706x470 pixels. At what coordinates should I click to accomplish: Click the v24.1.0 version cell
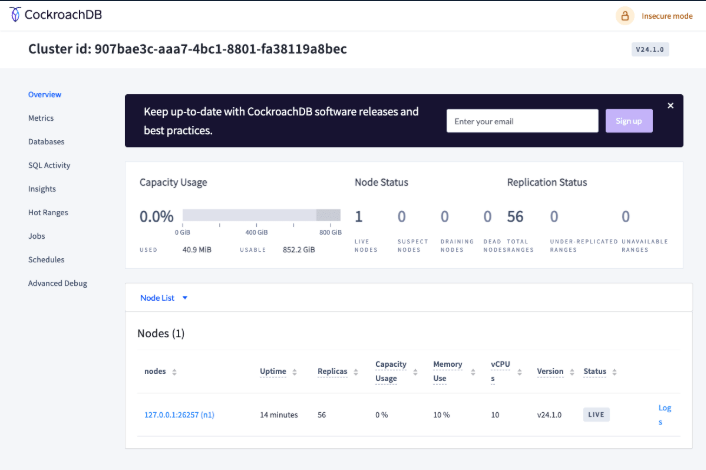click(x=549, y=415)
